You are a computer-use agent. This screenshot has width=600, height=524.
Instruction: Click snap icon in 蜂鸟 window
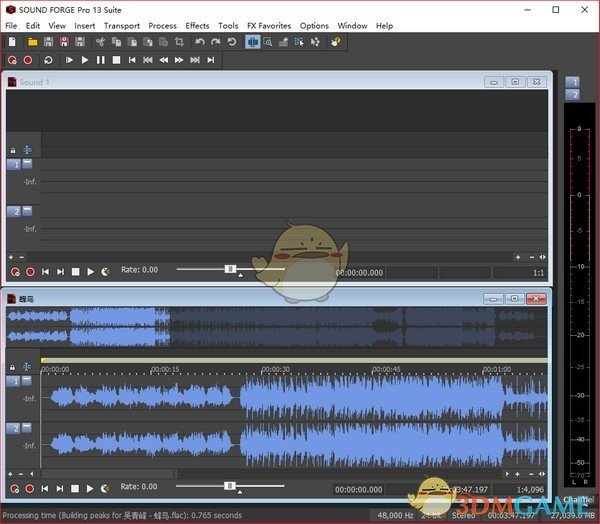click(26, 367)
